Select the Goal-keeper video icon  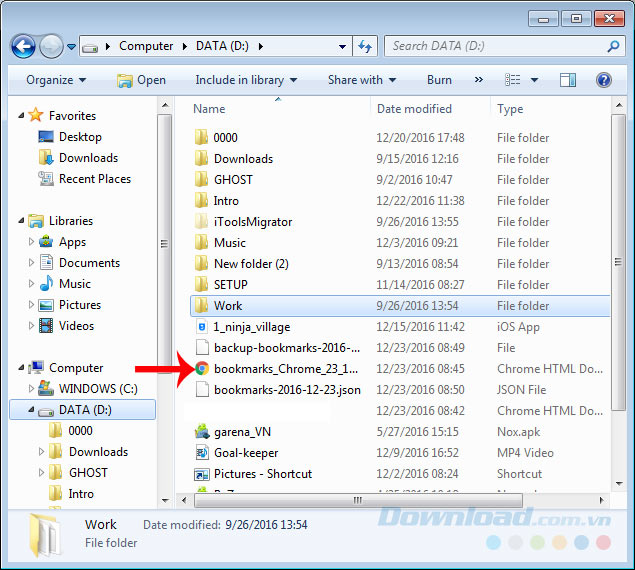coord(202,453)
